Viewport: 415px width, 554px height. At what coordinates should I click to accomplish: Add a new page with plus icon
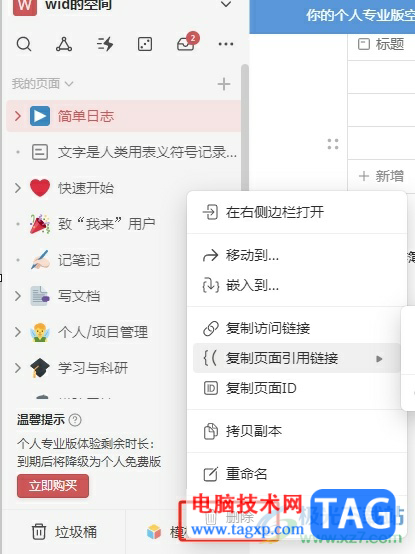[x=224, y=84]
